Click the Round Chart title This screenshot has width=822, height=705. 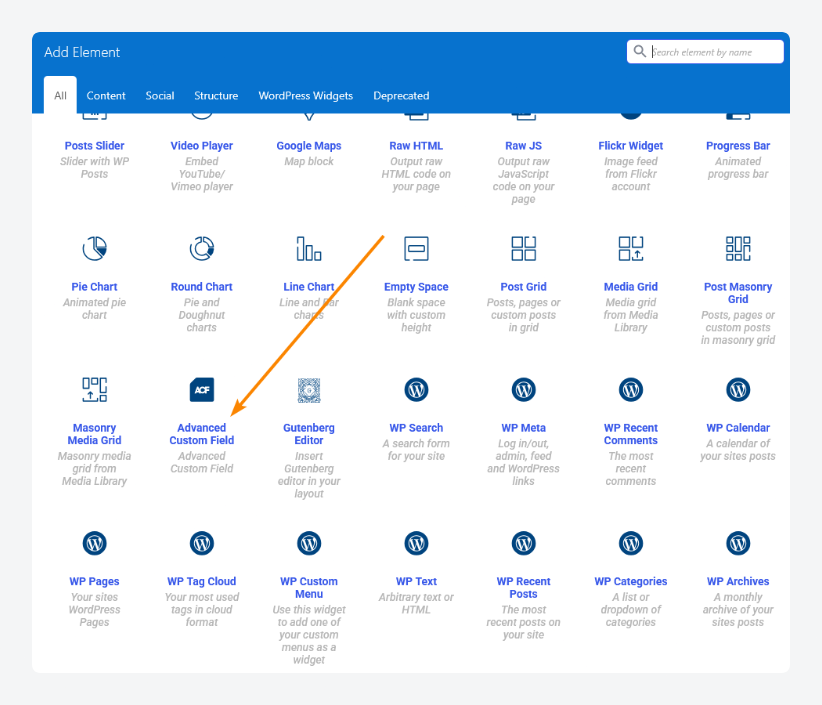tap(202, 287)
